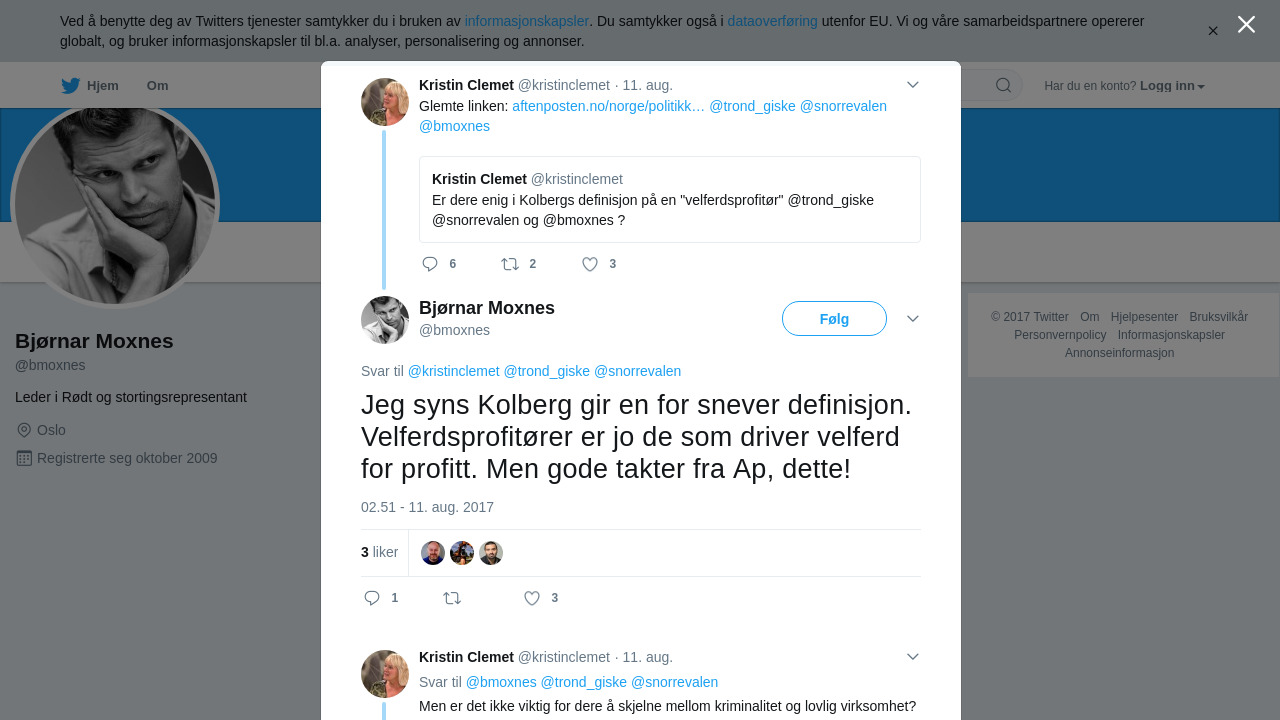Viewport: 1280px width, 720px height.
Task: Follow Bjørnar Moxnes with Følg button
Action: (834, 319)
